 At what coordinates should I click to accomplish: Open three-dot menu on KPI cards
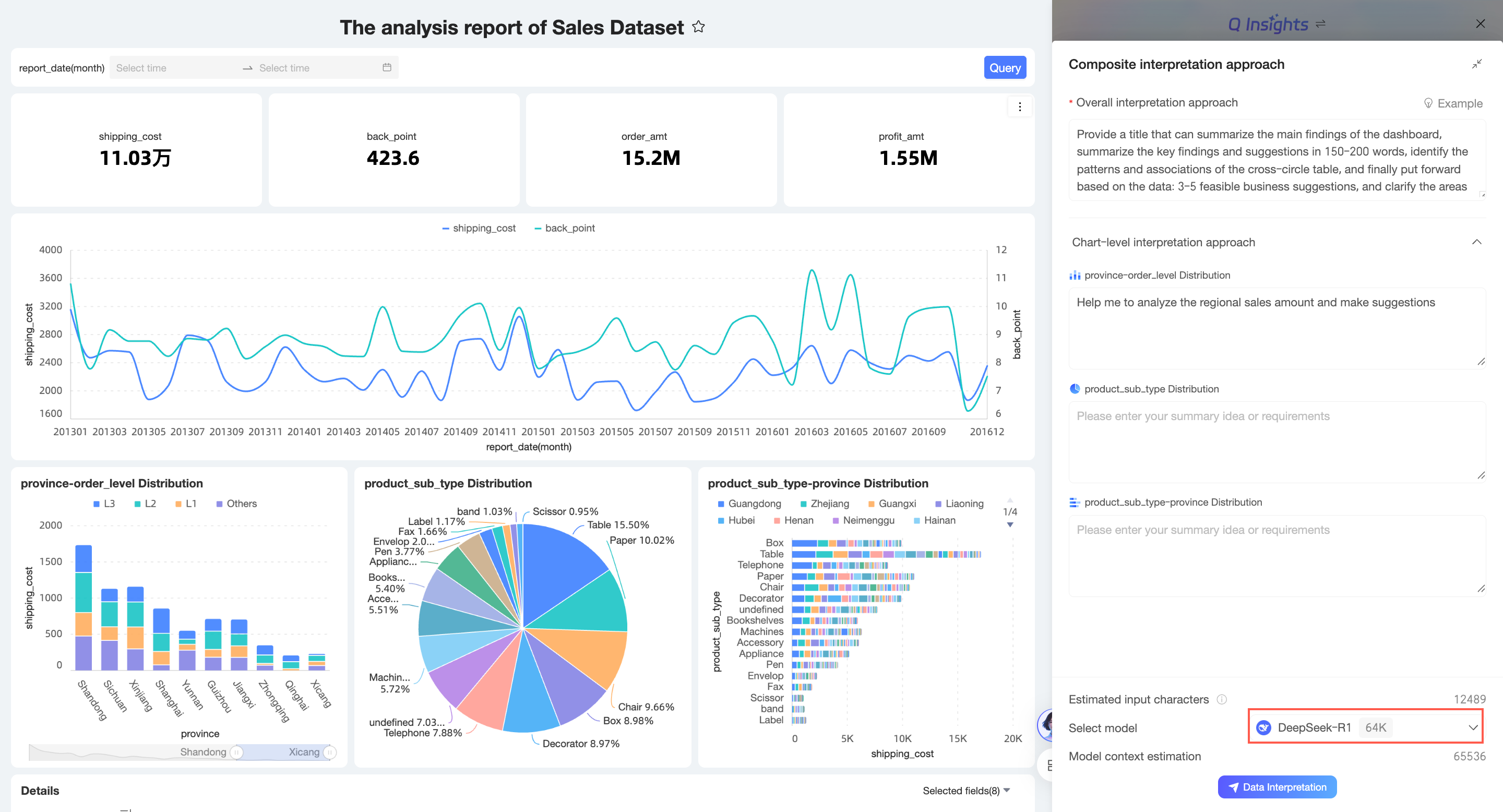1019,107
